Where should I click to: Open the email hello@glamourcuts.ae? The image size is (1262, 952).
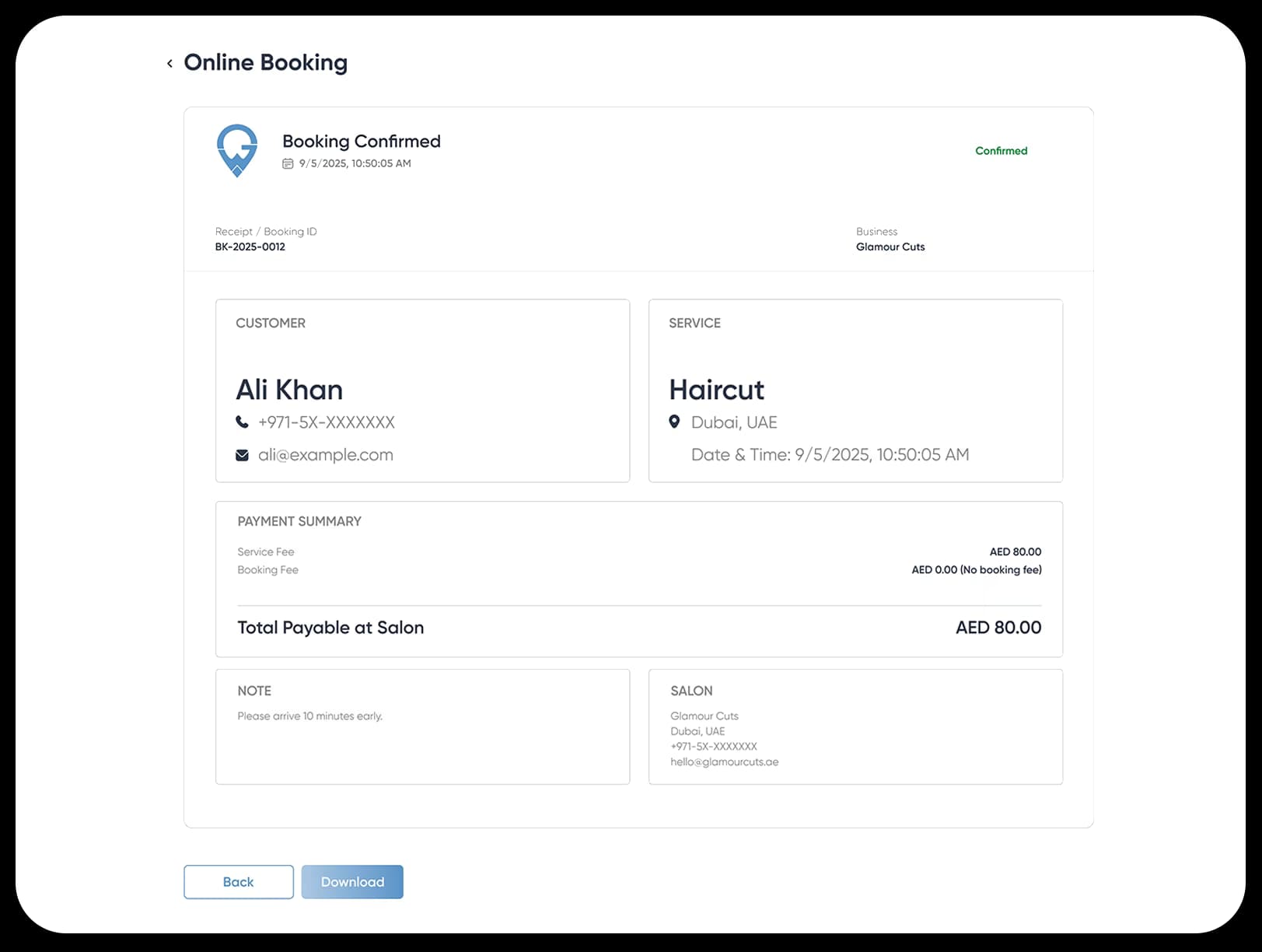click(723, 761)
